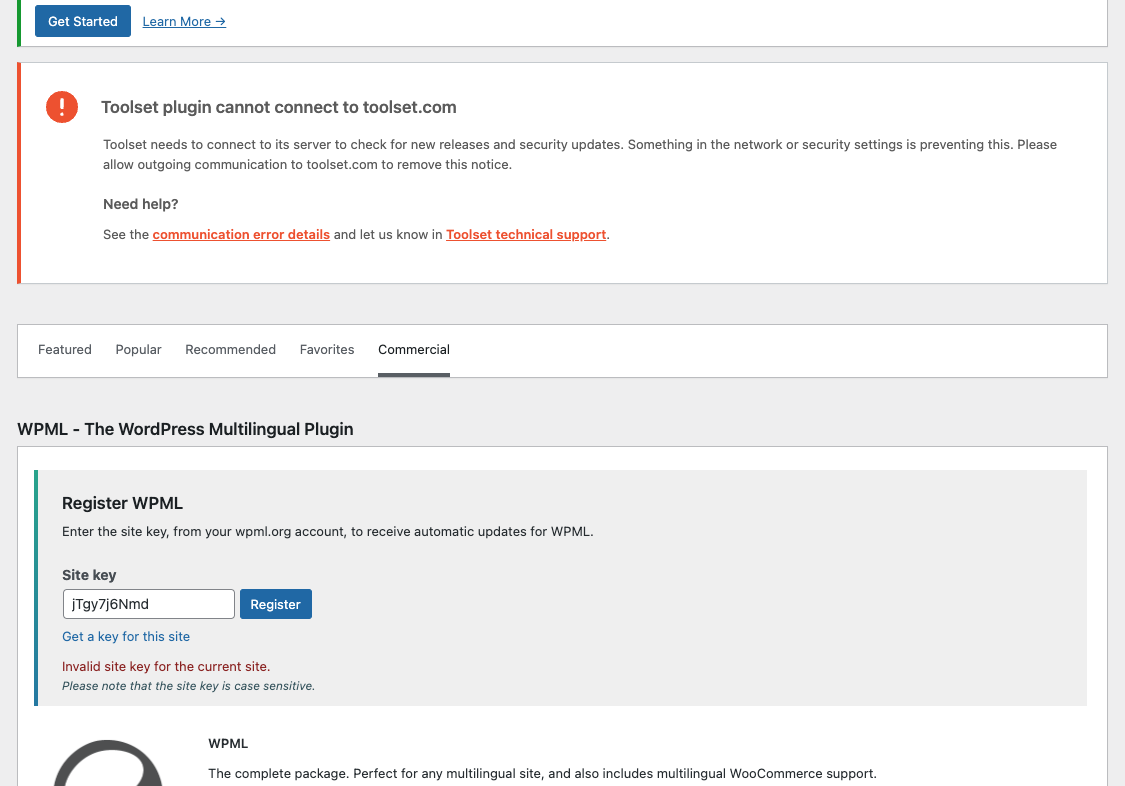The width and height of the screenshot is (1125, 786).
Task: Click the Toolset cannot connect heading
Action: click(278, 107)
